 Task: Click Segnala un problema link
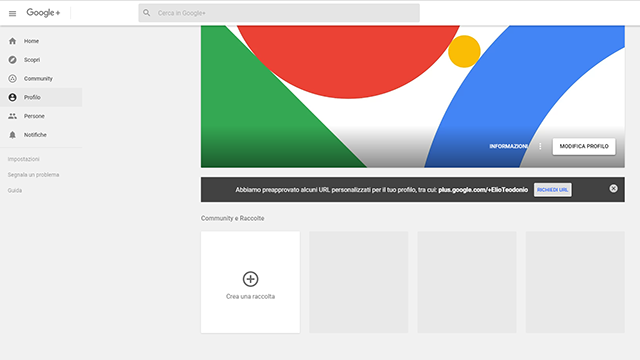click(x=33, y=175)
